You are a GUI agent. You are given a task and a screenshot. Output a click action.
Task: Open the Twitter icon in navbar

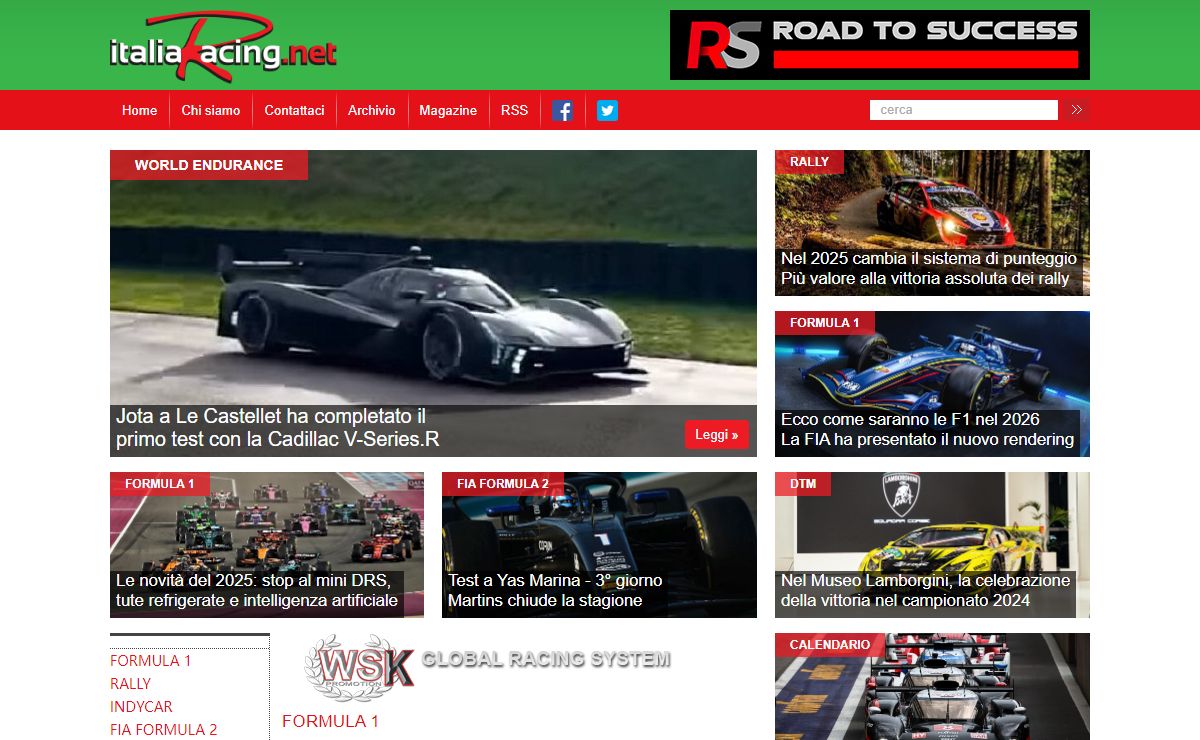click(x=607, y=111)
